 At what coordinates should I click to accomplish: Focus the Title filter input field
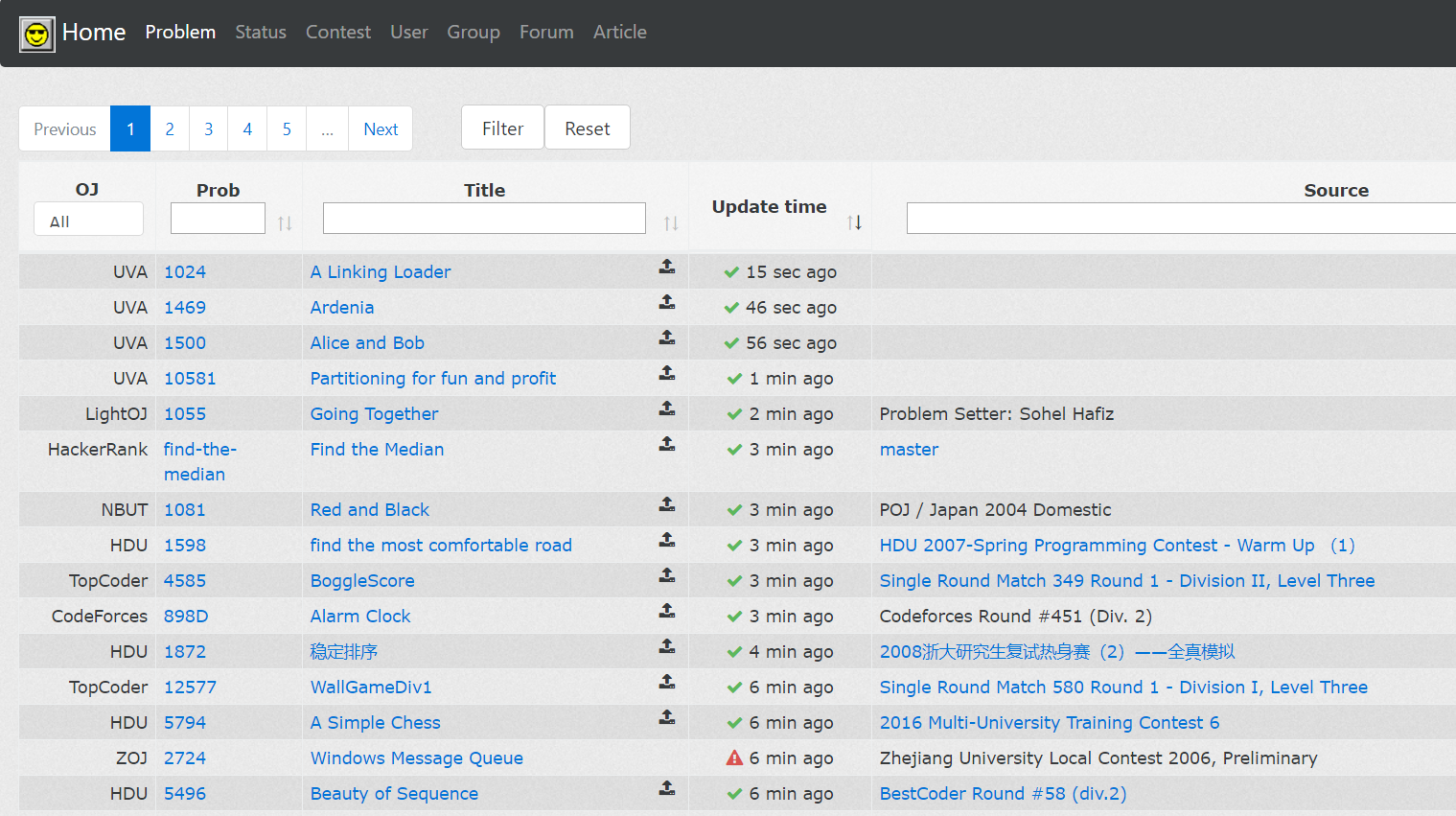coord(484,218)
